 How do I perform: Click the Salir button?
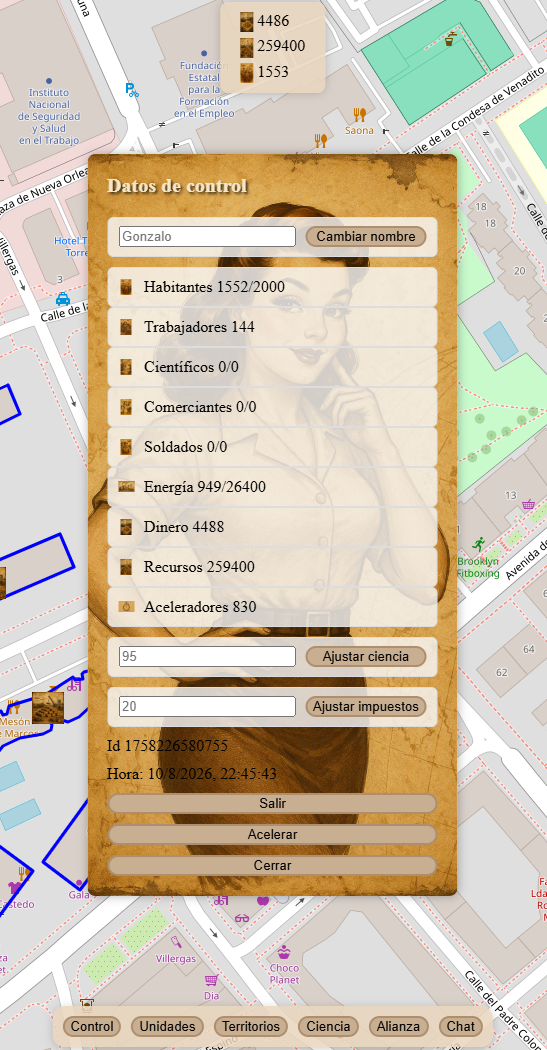click(272, 804)
